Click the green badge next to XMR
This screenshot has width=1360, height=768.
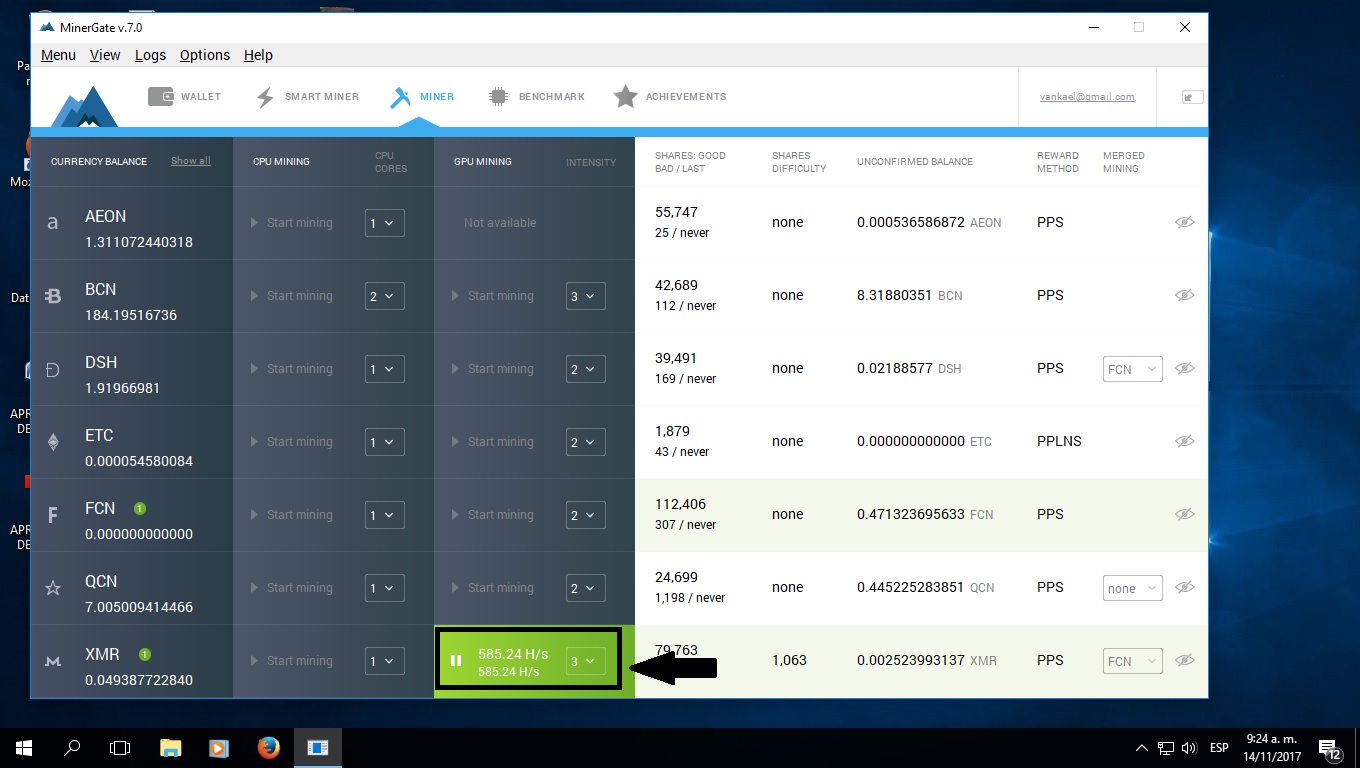point(145,654)
